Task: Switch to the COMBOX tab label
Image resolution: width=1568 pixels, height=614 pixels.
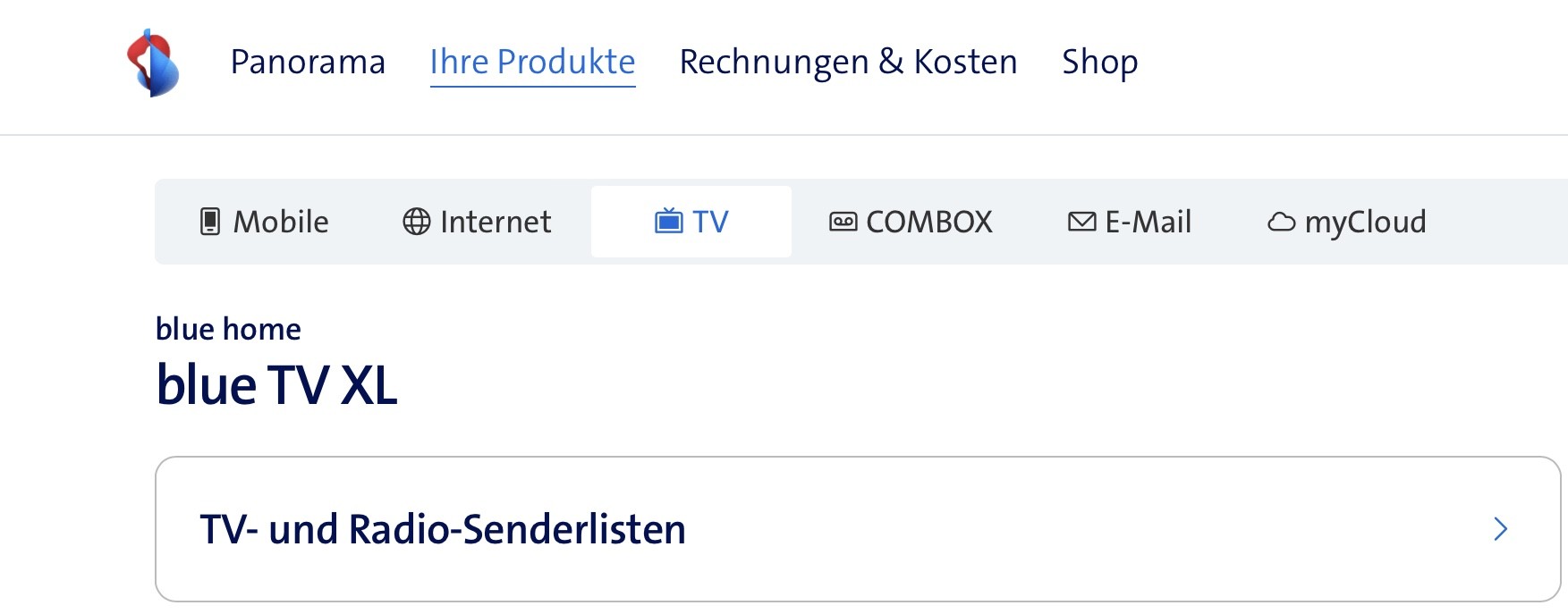Action: (x=929, y=222)
